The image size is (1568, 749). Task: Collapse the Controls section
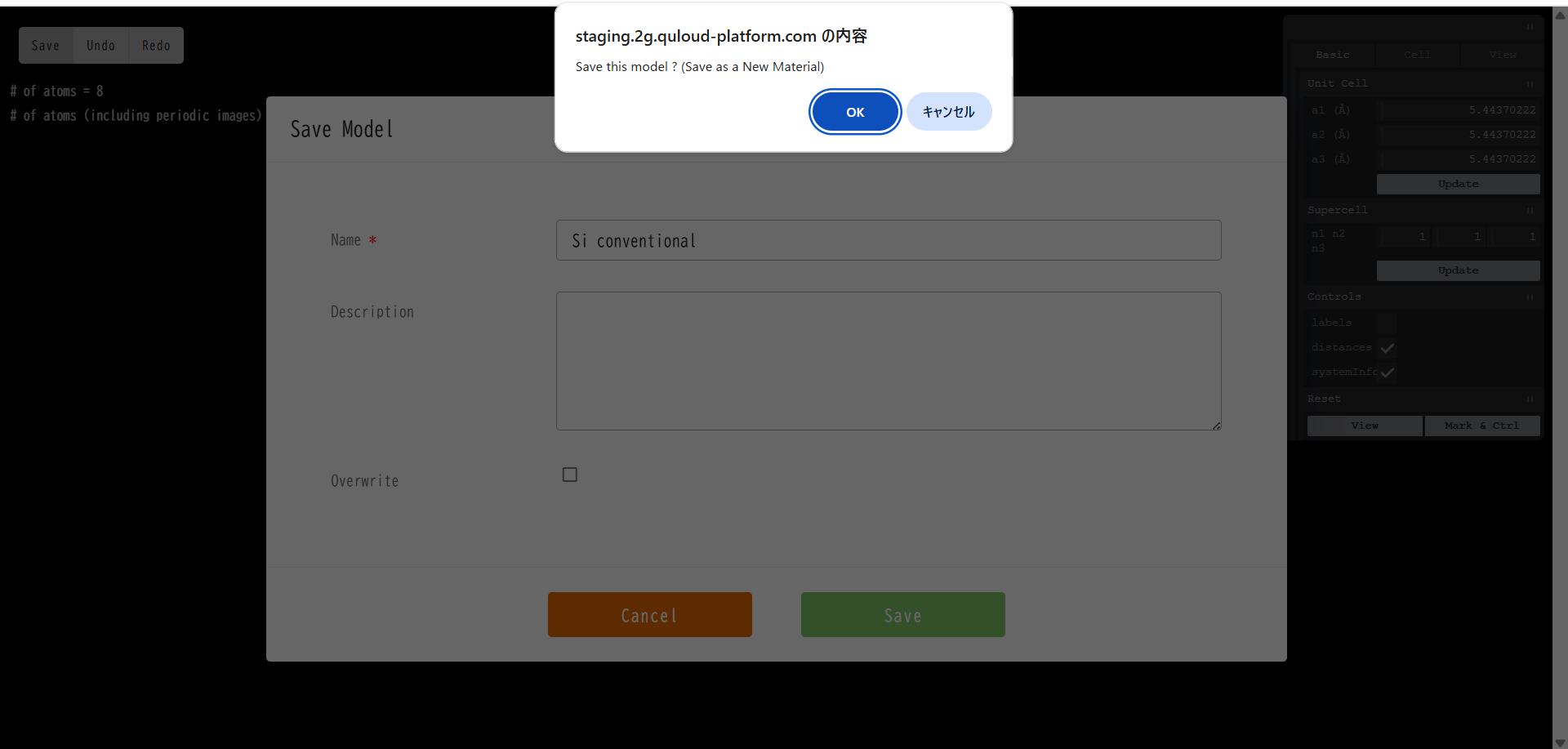[1530, 297]
